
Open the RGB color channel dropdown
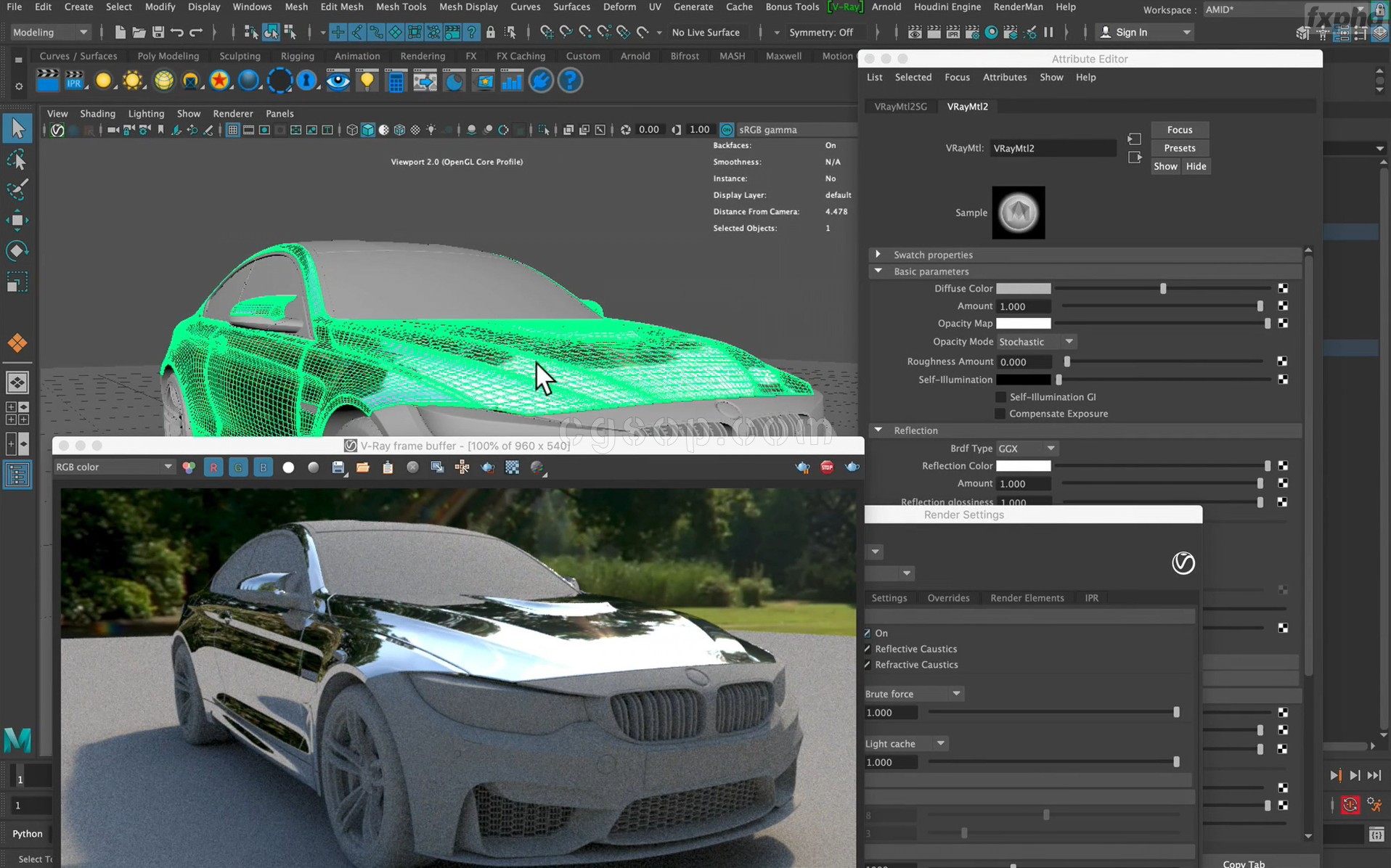tap(114, 467)
